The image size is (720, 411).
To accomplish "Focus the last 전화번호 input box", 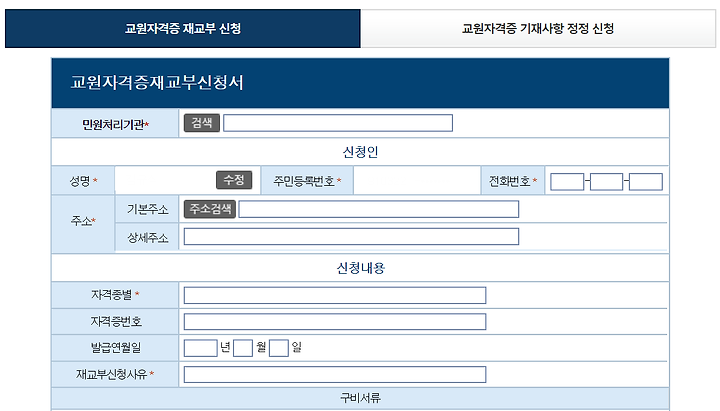I will tap(646, 182).
